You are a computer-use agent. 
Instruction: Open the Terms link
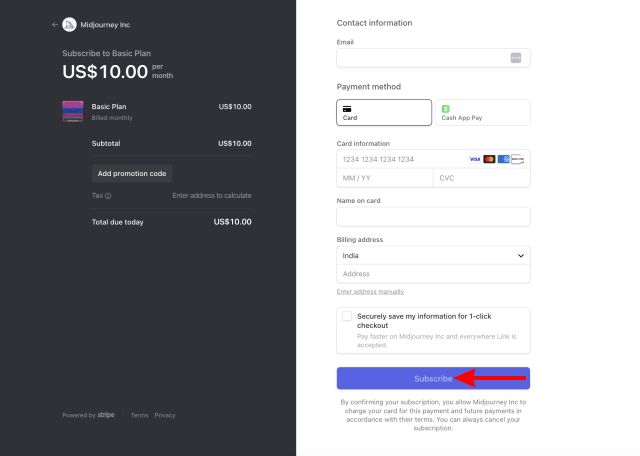[x=139, y=415]
